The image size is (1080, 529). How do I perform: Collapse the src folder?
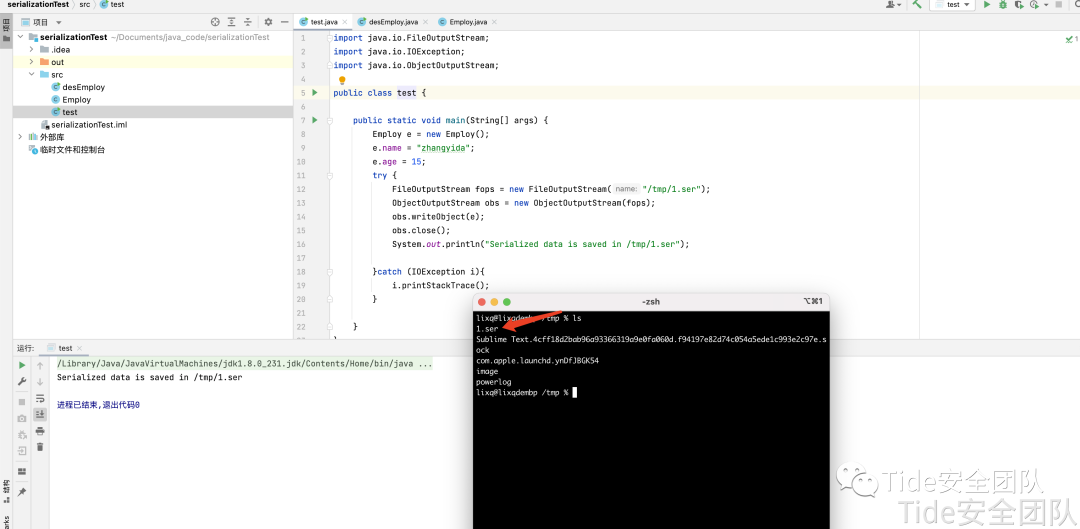(x=31, y=74)
